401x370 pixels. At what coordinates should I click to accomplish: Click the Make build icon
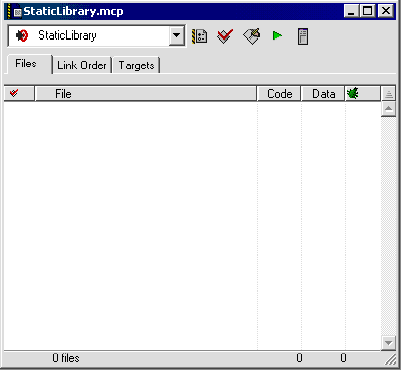pyautogui.click(x=251, y=36)
